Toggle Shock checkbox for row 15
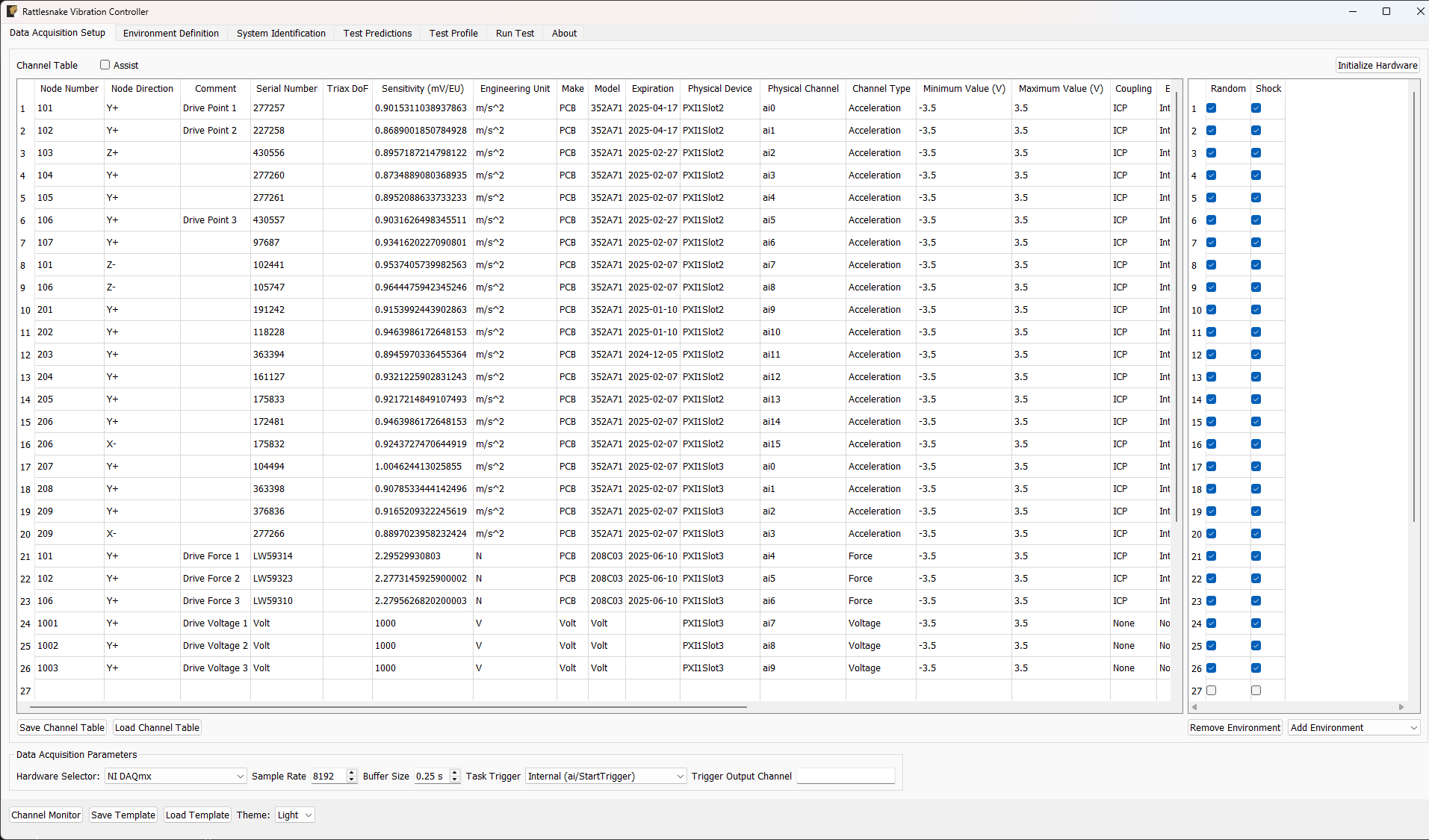1429x840 pixels. [1256, 422]
